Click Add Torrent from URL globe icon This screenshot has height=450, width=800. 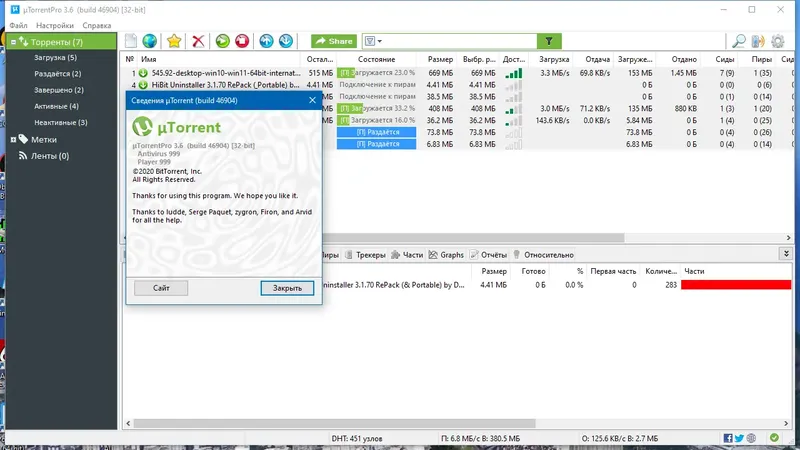149,41
